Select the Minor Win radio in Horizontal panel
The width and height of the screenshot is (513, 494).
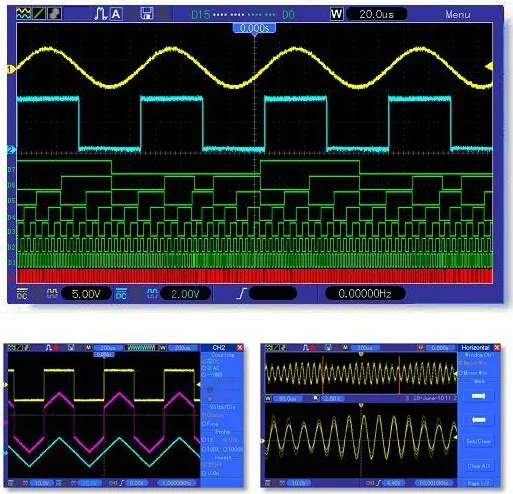pyautogui.click(x=473, y=373)
